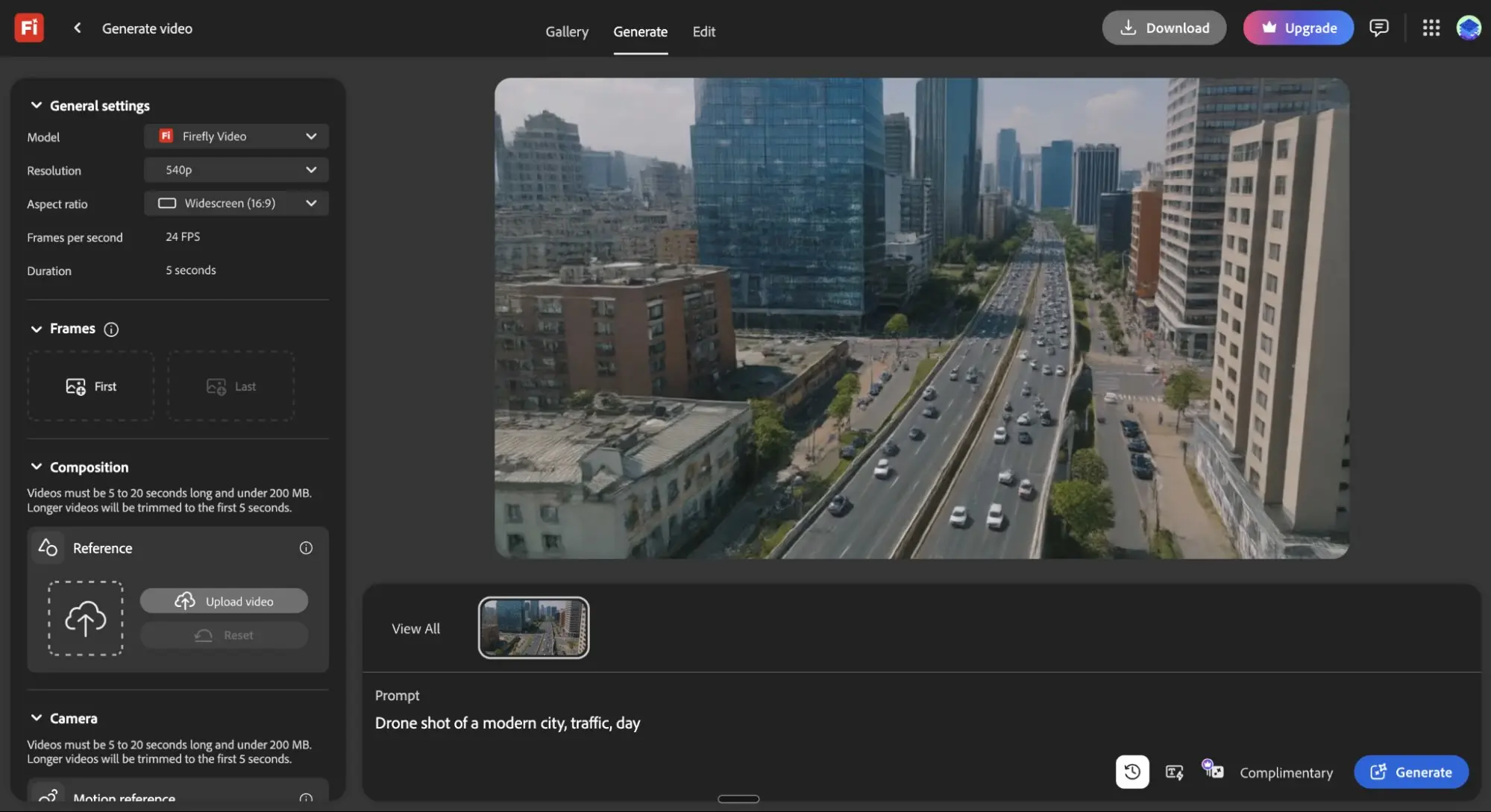
Task: Open prompt history clock icon
Action: (1131, 772)
